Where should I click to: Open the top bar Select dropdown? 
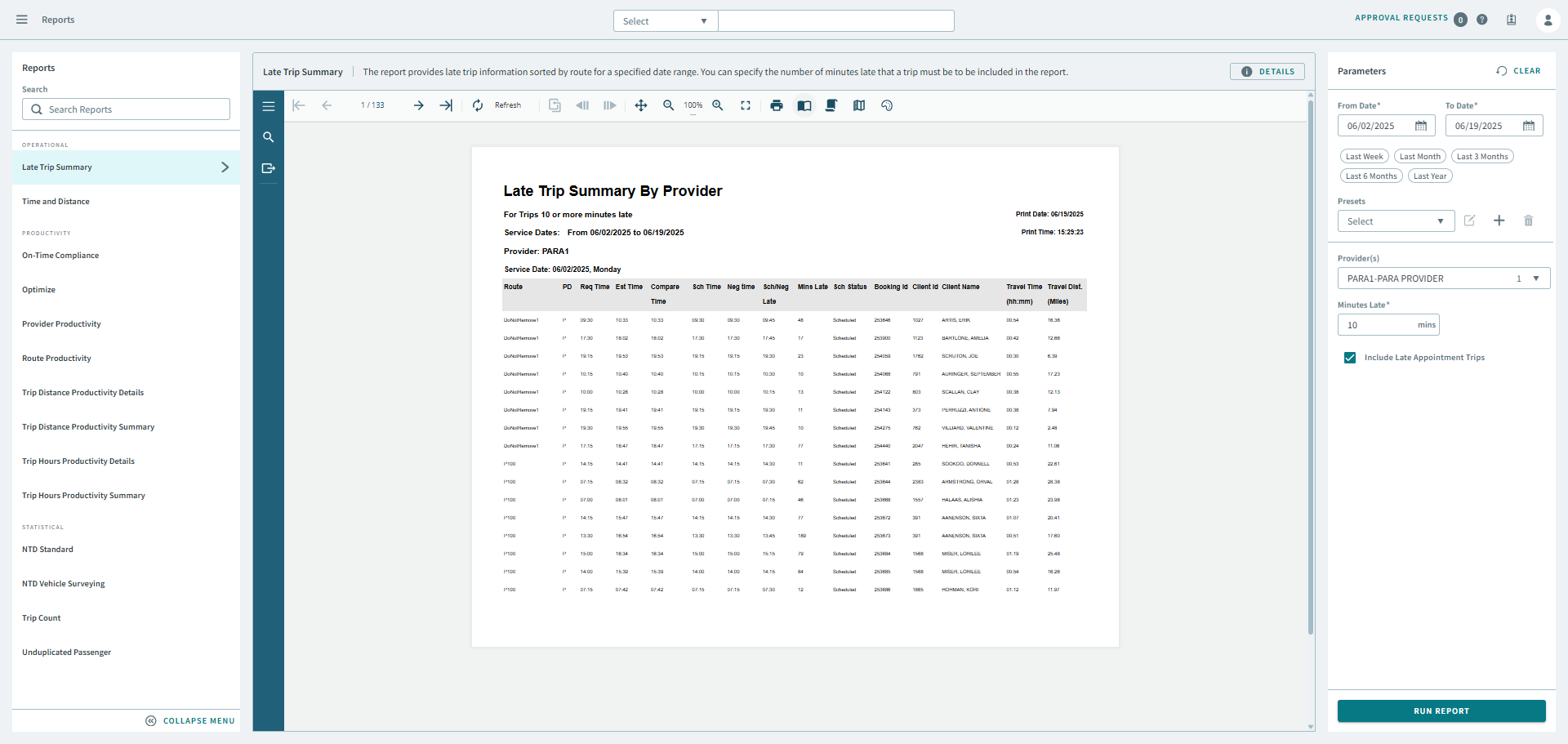point(665,21)
